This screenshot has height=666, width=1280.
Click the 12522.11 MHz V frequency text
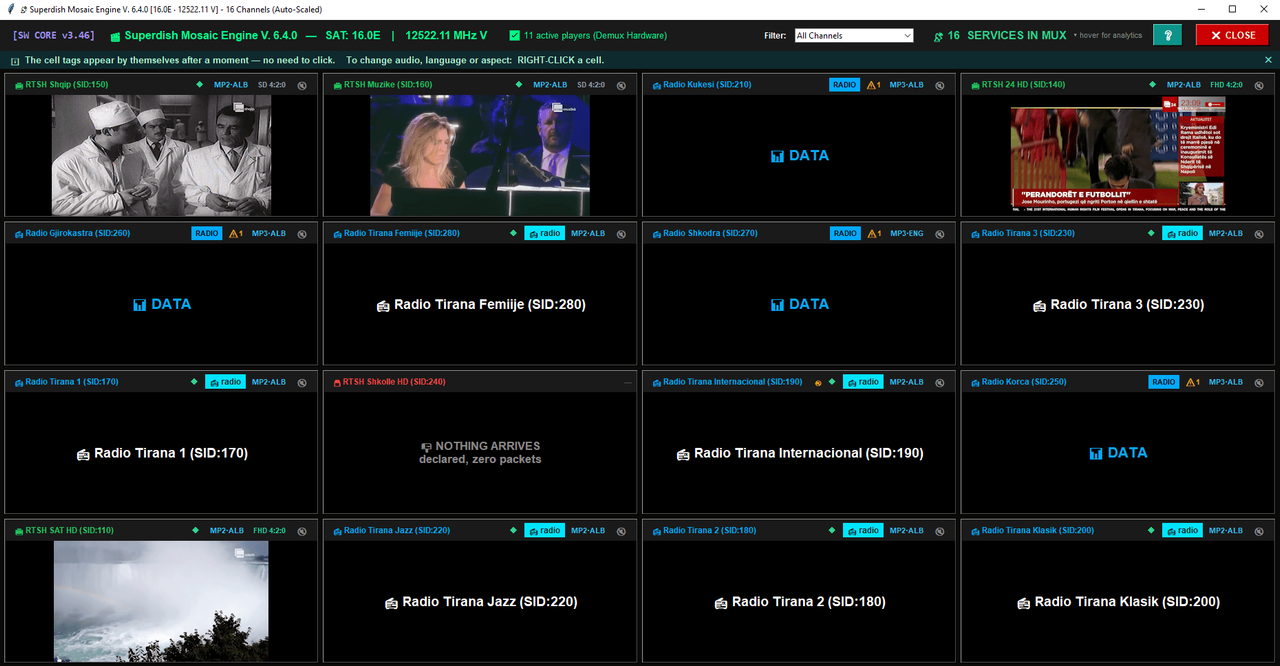pyautogui.click(x=446, y=35)
